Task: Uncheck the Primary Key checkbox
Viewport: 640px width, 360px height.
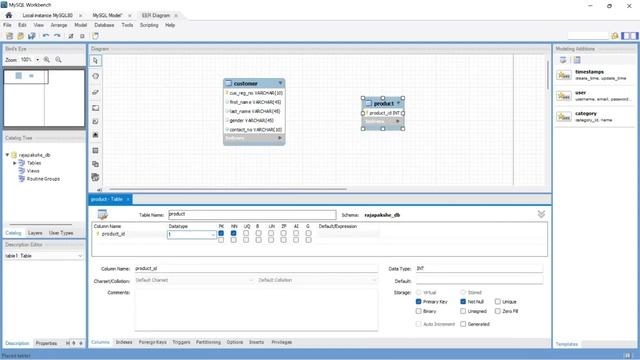Action: [x=418, y=302]
